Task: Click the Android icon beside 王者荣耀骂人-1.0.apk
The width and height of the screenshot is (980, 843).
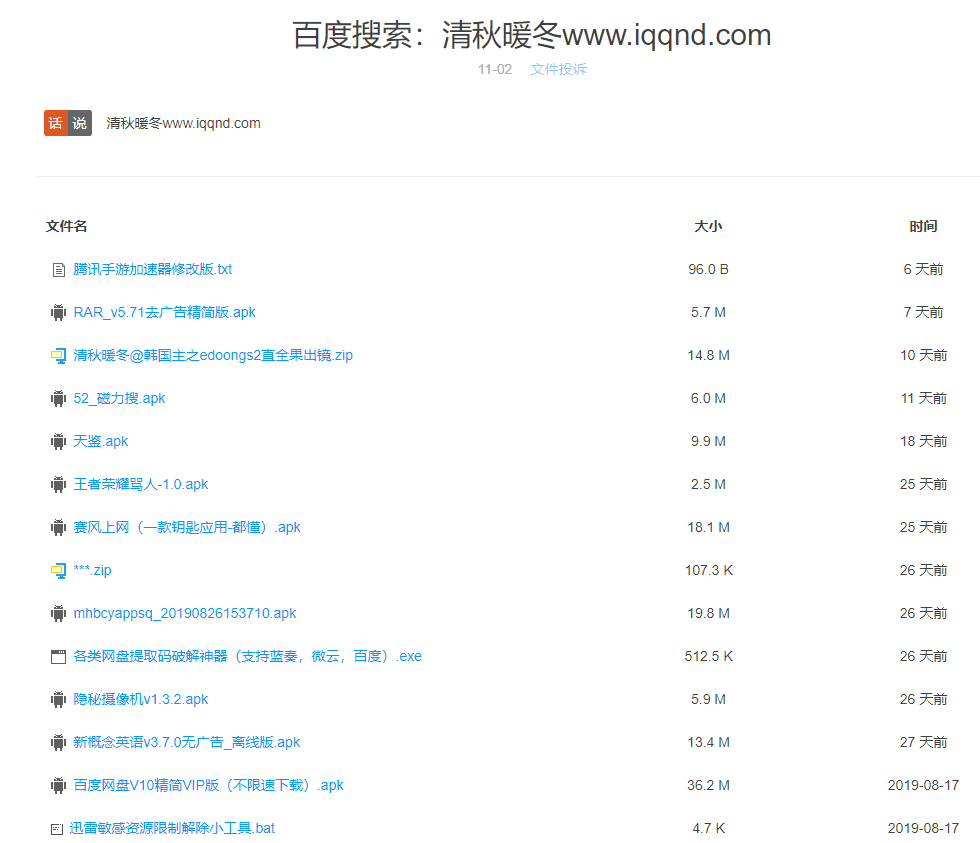Action: pos(58,485)
